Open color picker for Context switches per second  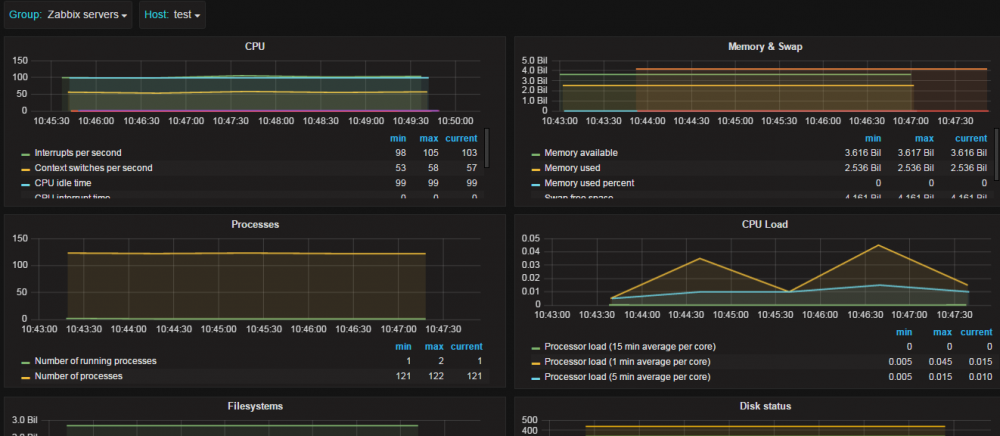click(x=26, y=170)
